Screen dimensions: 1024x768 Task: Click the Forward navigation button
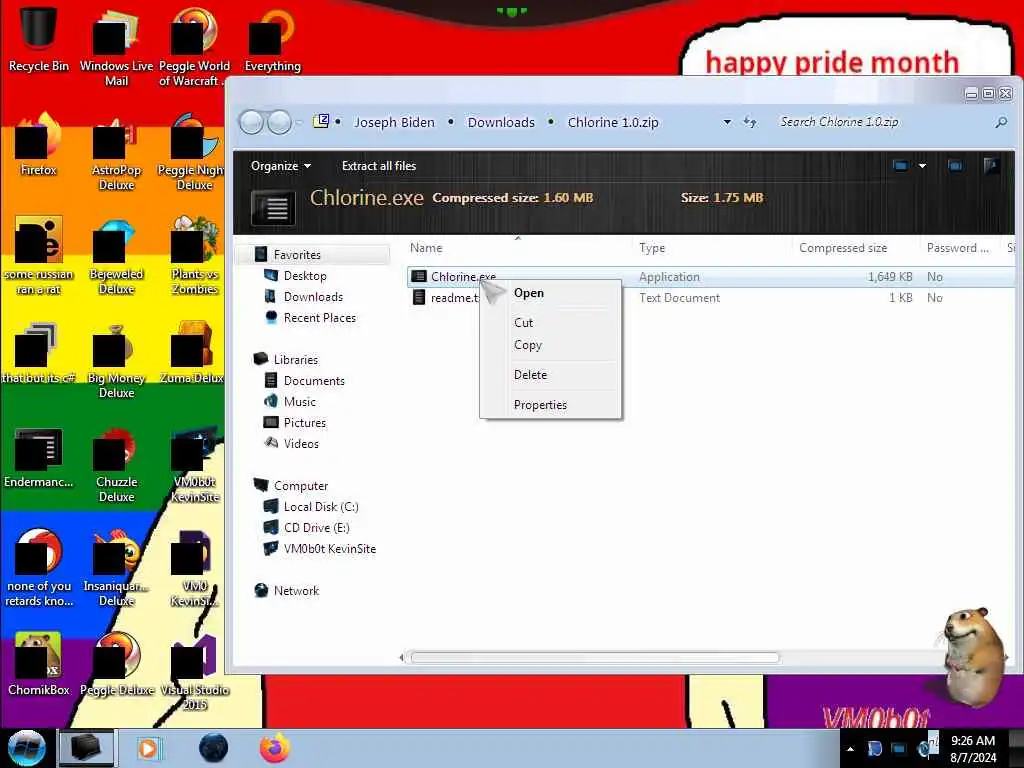pos(280,122)
